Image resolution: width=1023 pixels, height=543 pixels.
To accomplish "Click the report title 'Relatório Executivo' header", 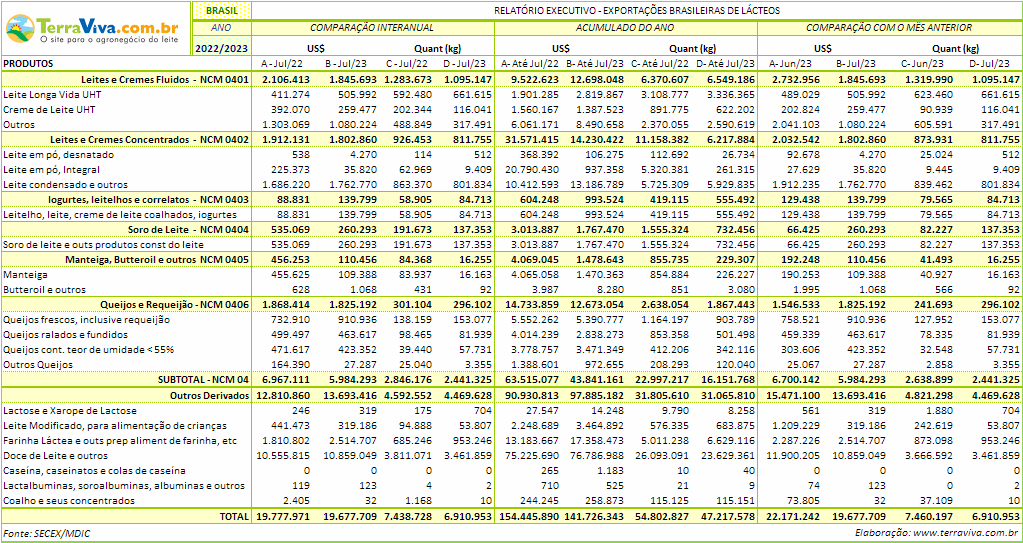I will [637, 10].
